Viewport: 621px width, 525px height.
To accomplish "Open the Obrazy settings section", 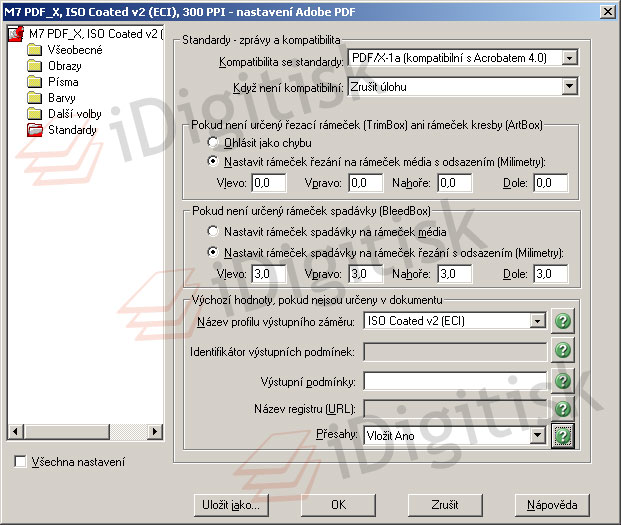I will pos(65,66).
